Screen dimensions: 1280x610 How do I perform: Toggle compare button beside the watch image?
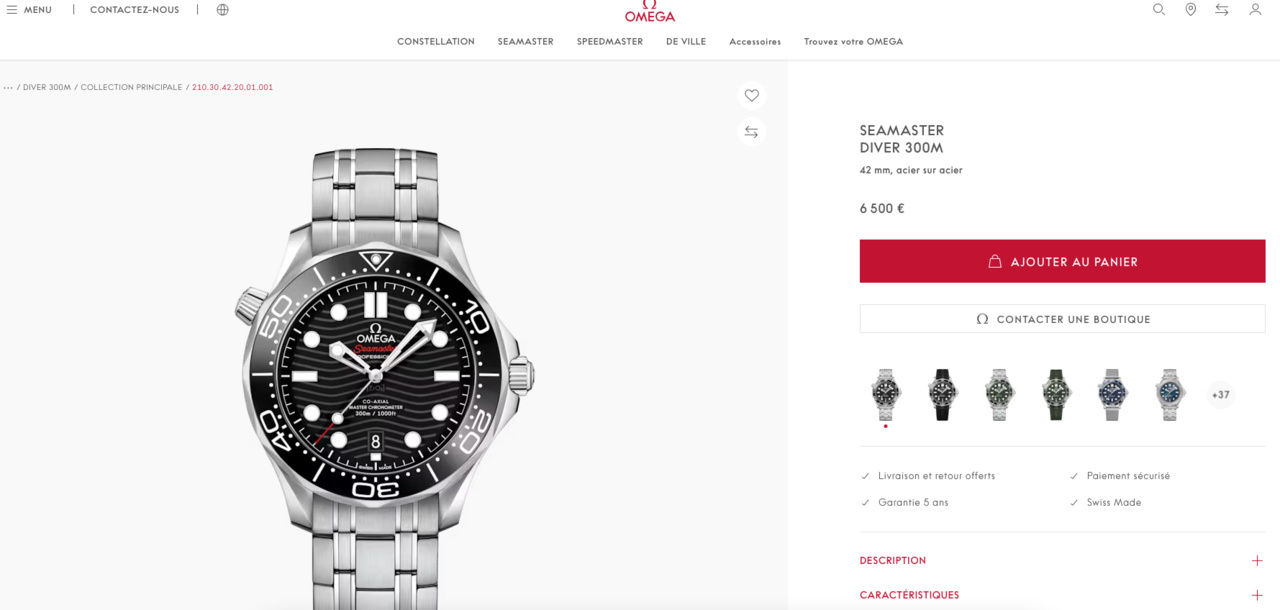pyautogui.click(x=752, y=132)
